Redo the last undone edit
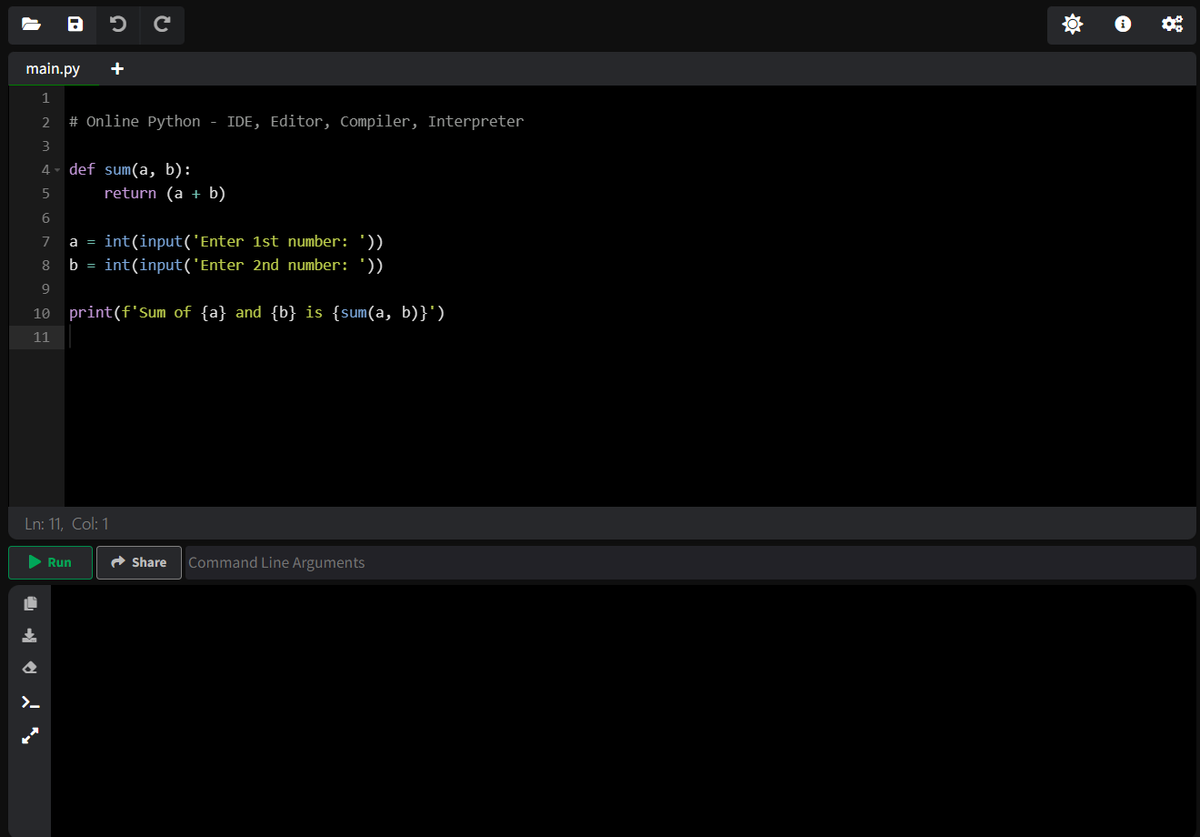This screenshot has width=1200, height=837. pyautogui.click(x=161, y=24)
